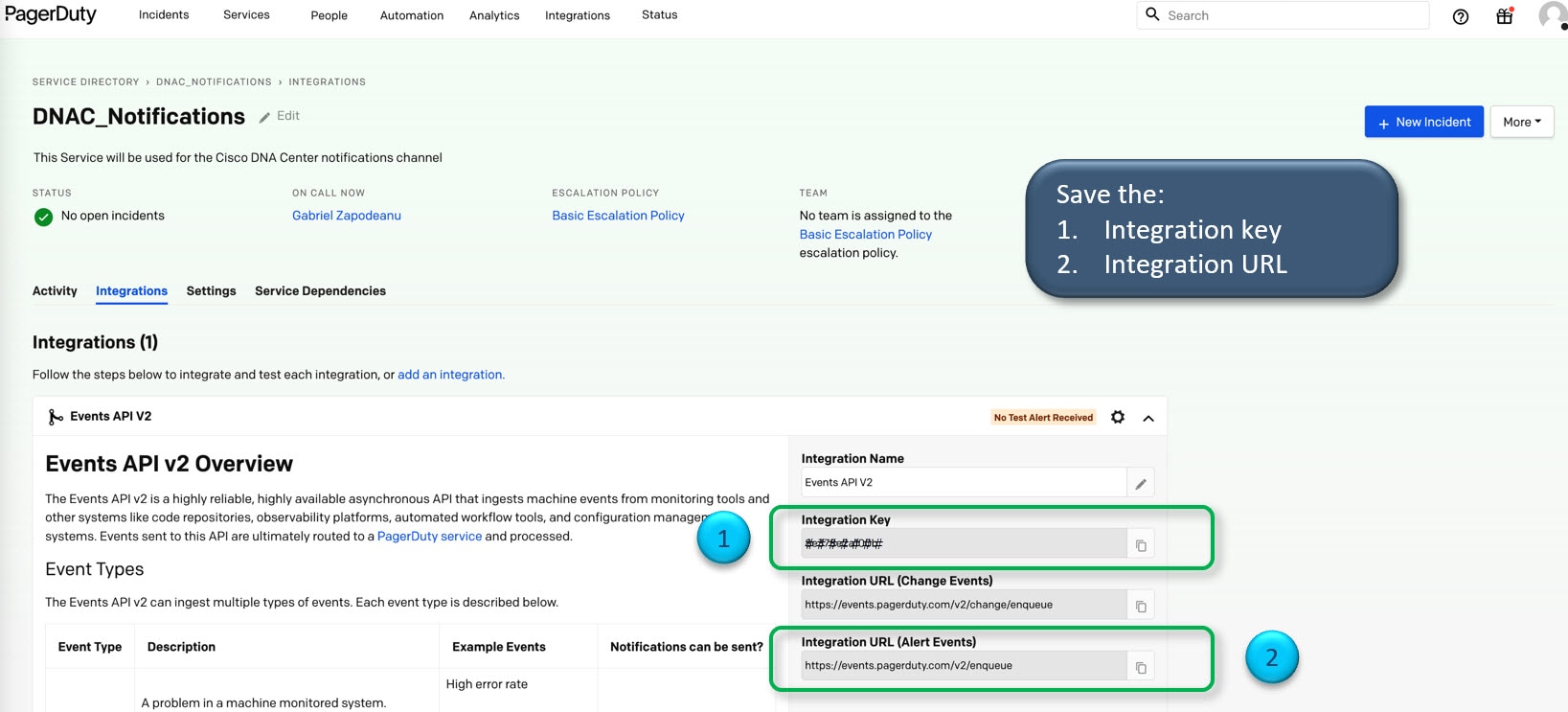Open the More dropdown
The height and width of the screenshot is (712, 1568).
(x=1521, y=122)
